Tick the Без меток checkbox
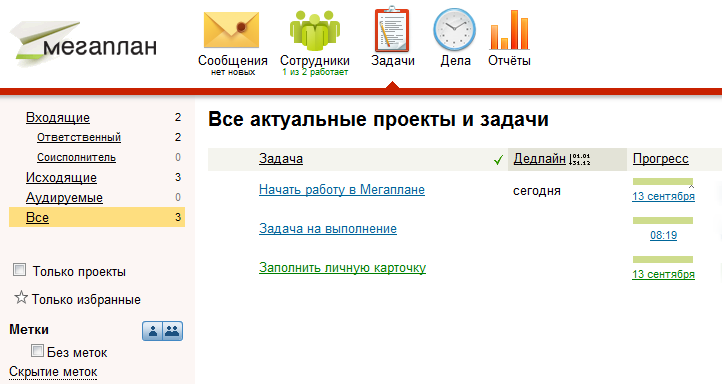The image size is (722, 384). coord(37,351)
